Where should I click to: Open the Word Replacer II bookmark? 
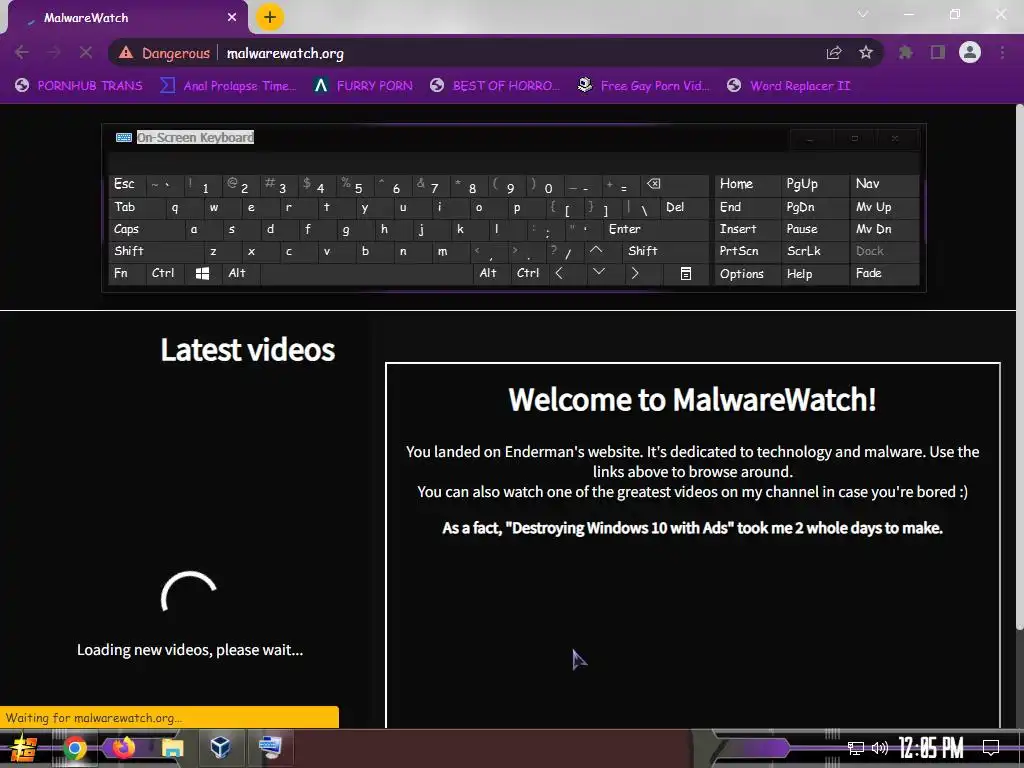[789, 86]
